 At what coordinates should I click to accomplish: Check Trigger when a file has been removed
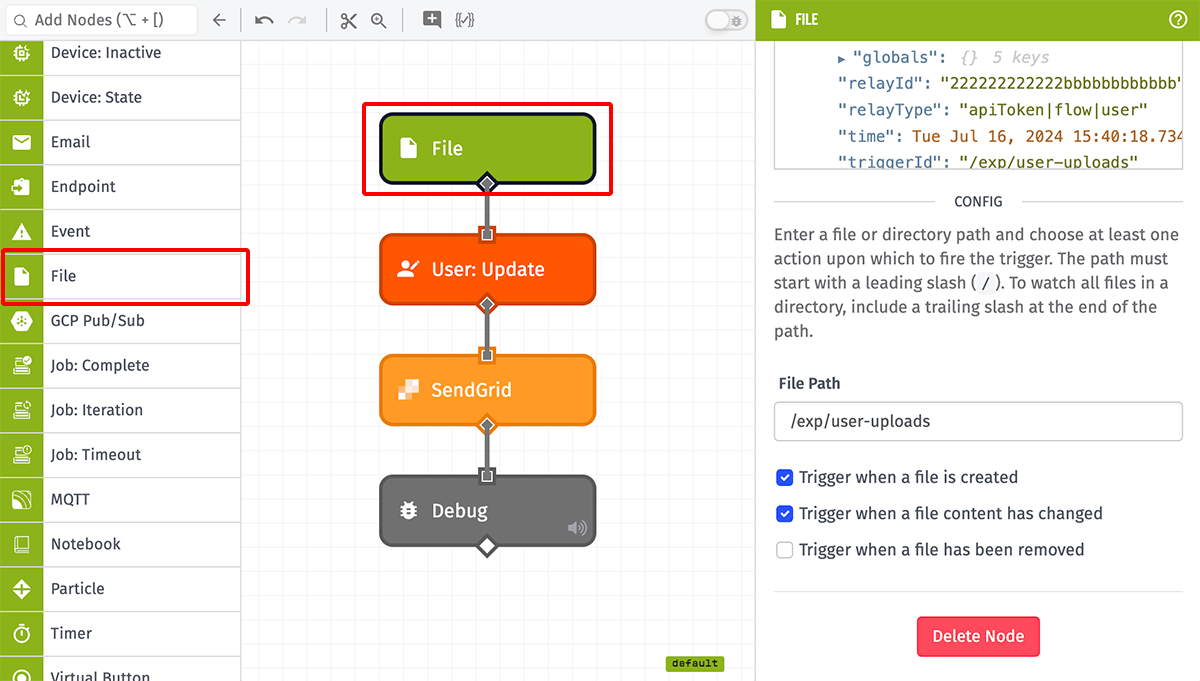[785, 549]
